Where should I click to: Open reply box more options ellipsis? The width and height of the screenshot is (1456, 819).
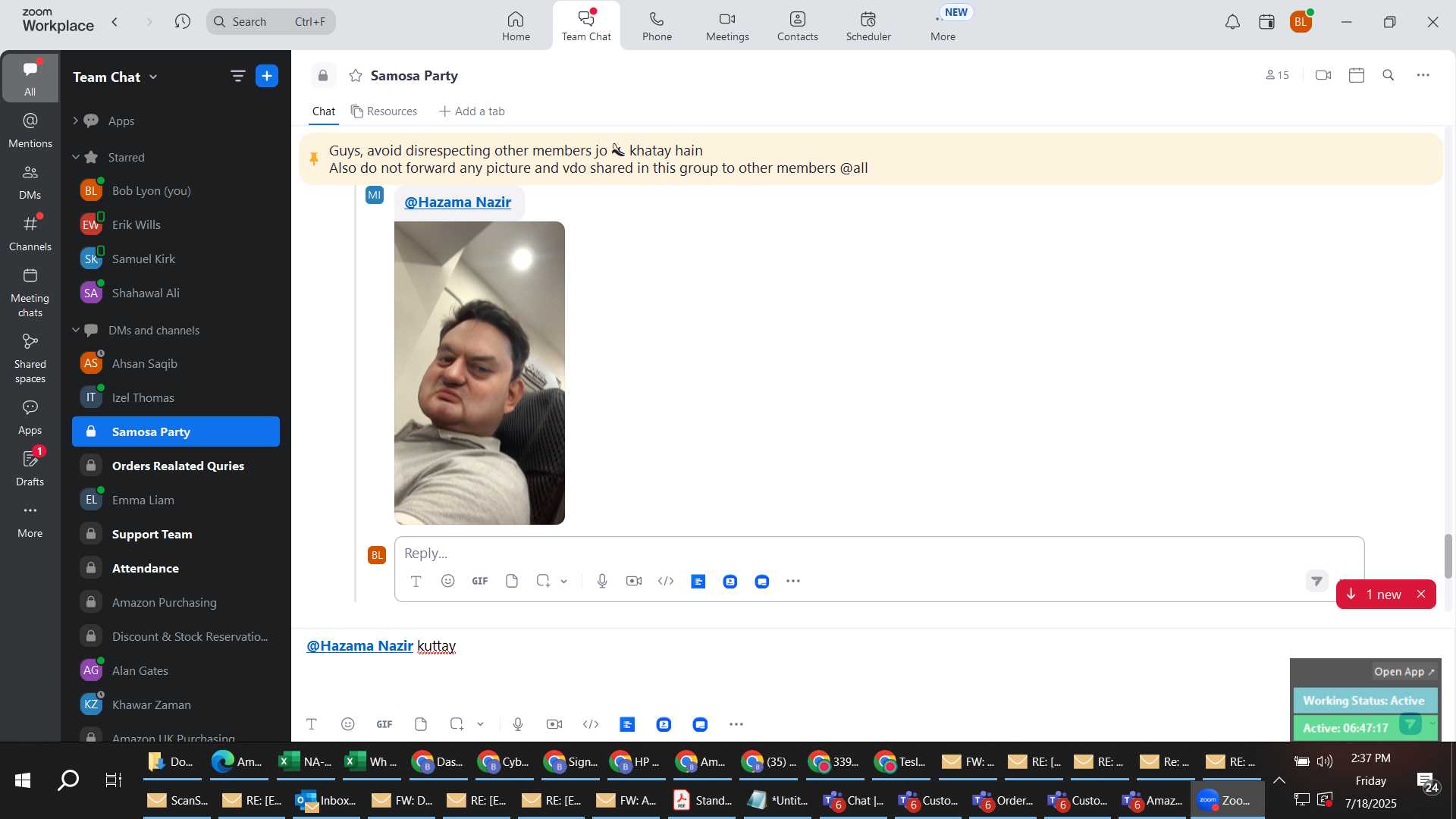(793, 582)
